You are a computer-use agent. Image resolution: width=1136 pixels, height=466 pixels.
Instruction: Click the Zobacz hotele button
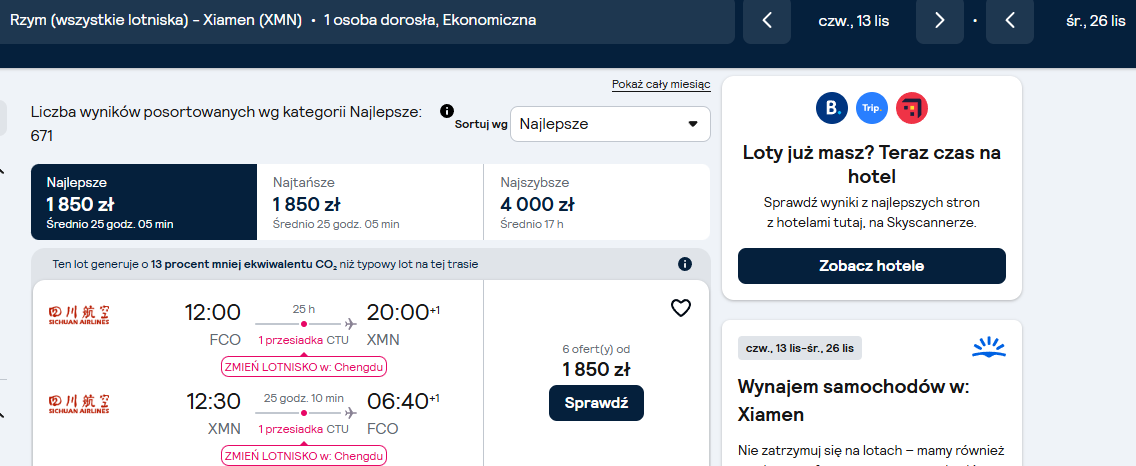tap(872, 266)
